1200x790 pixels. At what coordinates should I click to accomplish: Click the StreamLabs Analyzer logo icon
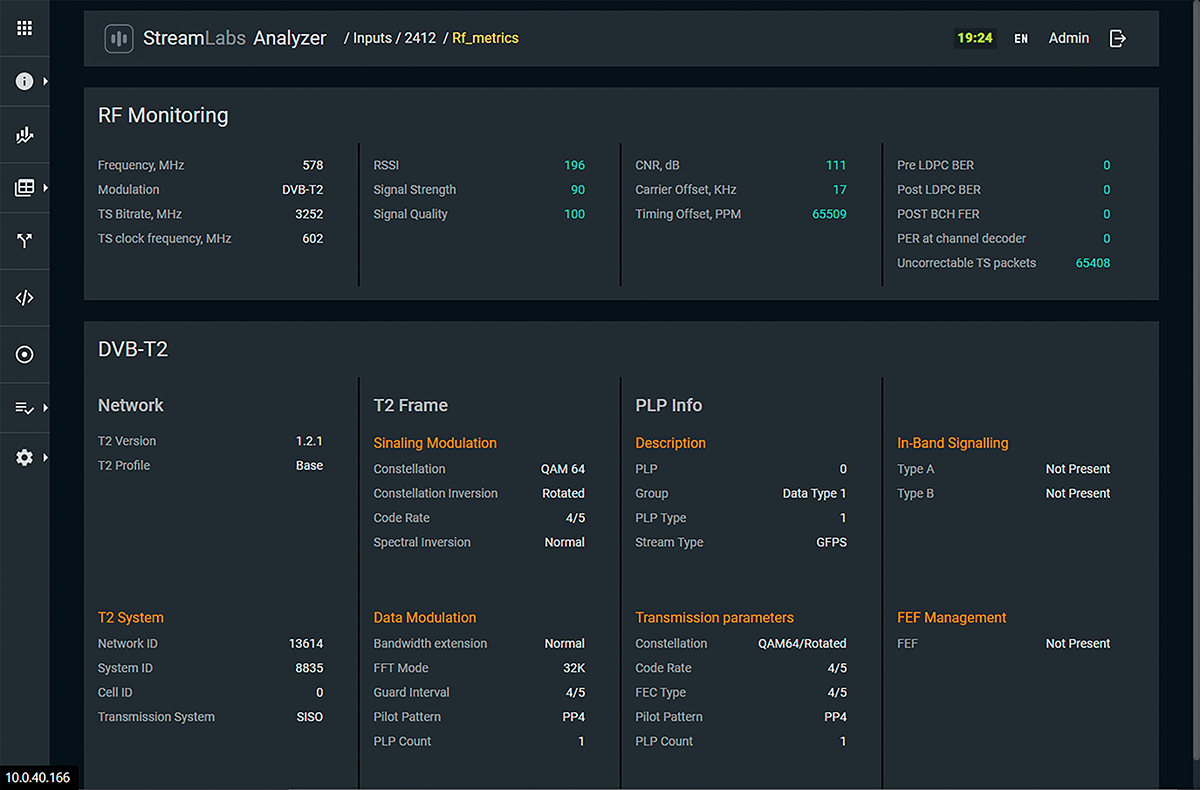pyautogui.click(x=119, y=38)
